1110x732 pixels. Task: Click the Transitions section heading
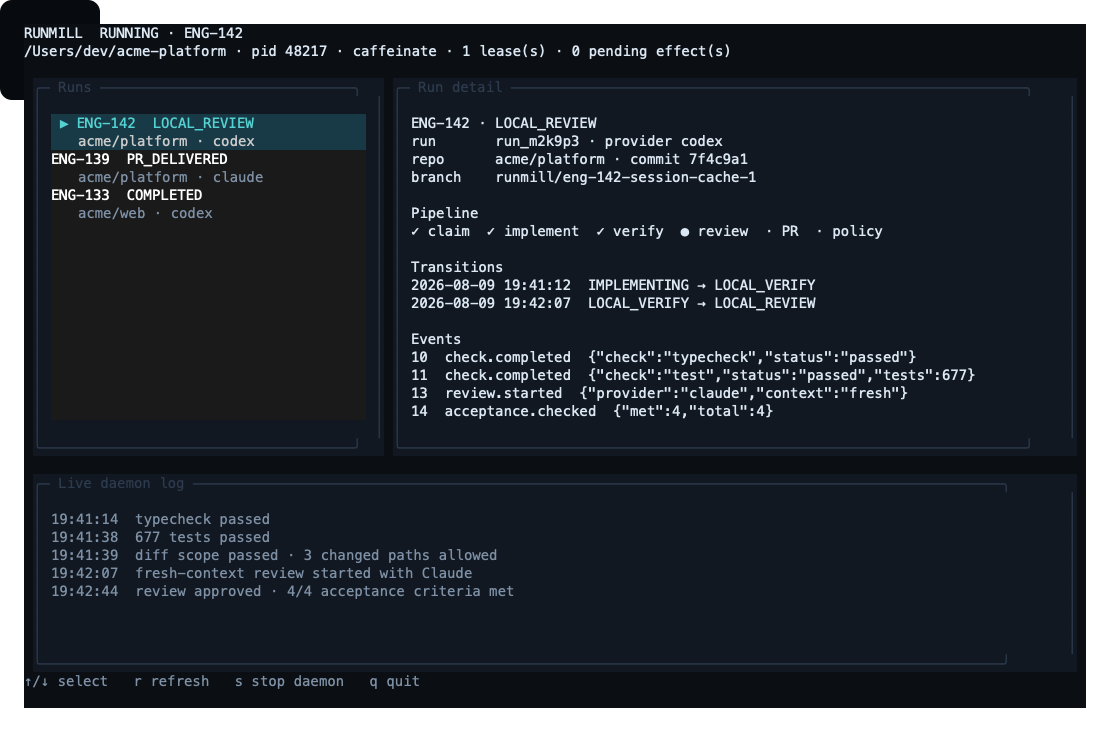click(x=457, y=267)
